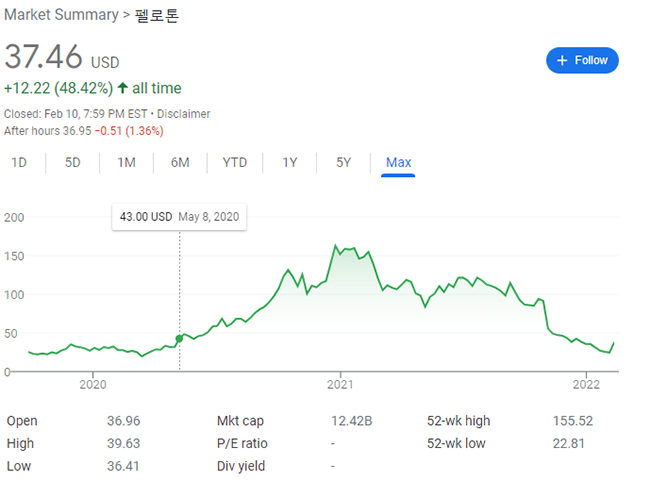This screenshot has width=650, height=481.
Task: Click the 2022 label on the chart axis
Action: pos(586,385)
